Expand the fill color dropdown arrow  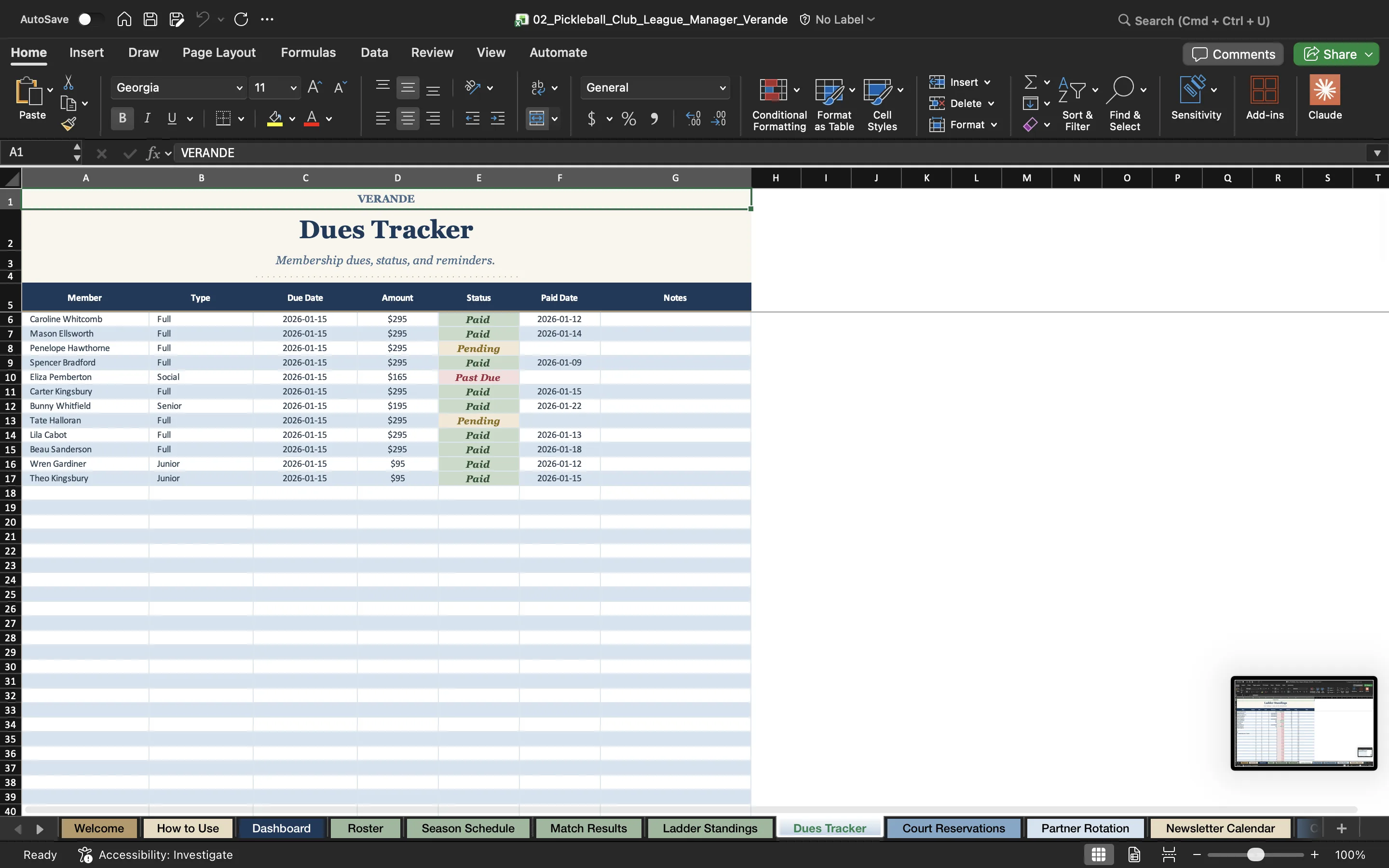pyautogui.click(x=292, y=119)
